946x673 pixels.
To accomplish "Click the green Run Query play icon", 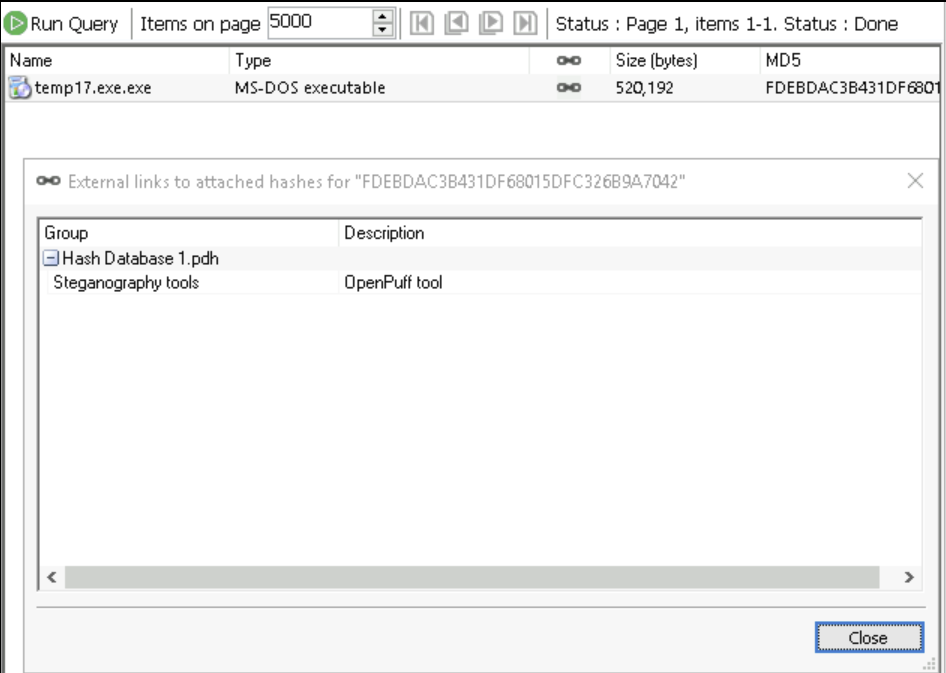I will (15, 24).
